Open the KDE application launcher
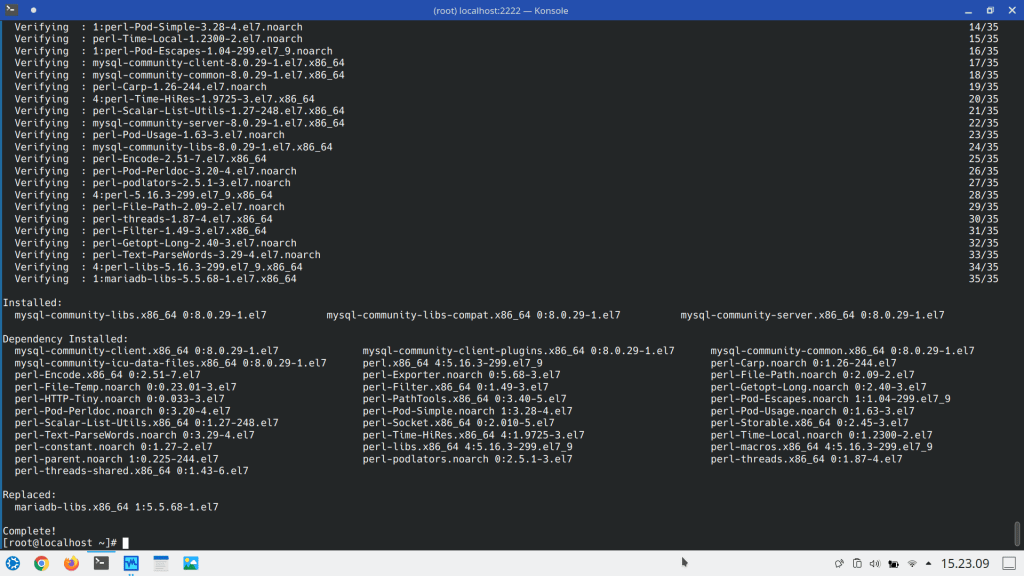 12,563
